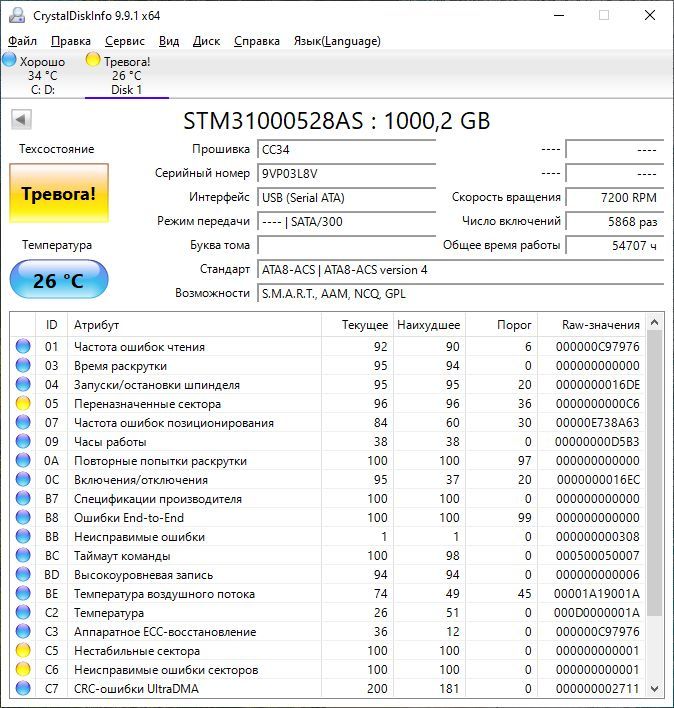
Task: Click the blue health circle beside Хорошо
Action: [9, 59]
